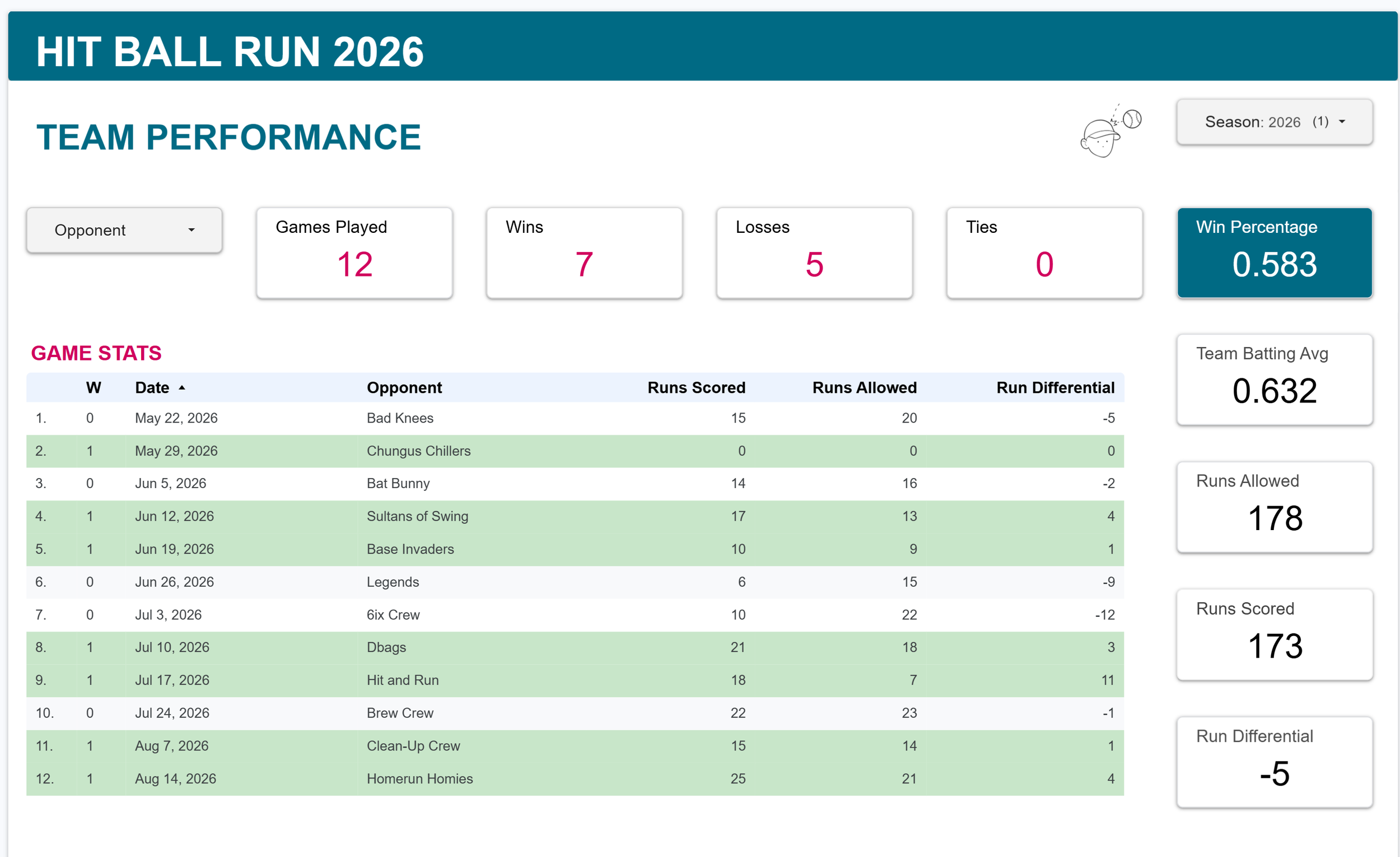Sort table by W column
This screenshot has width=1400, height=857.
pos(93,387)
